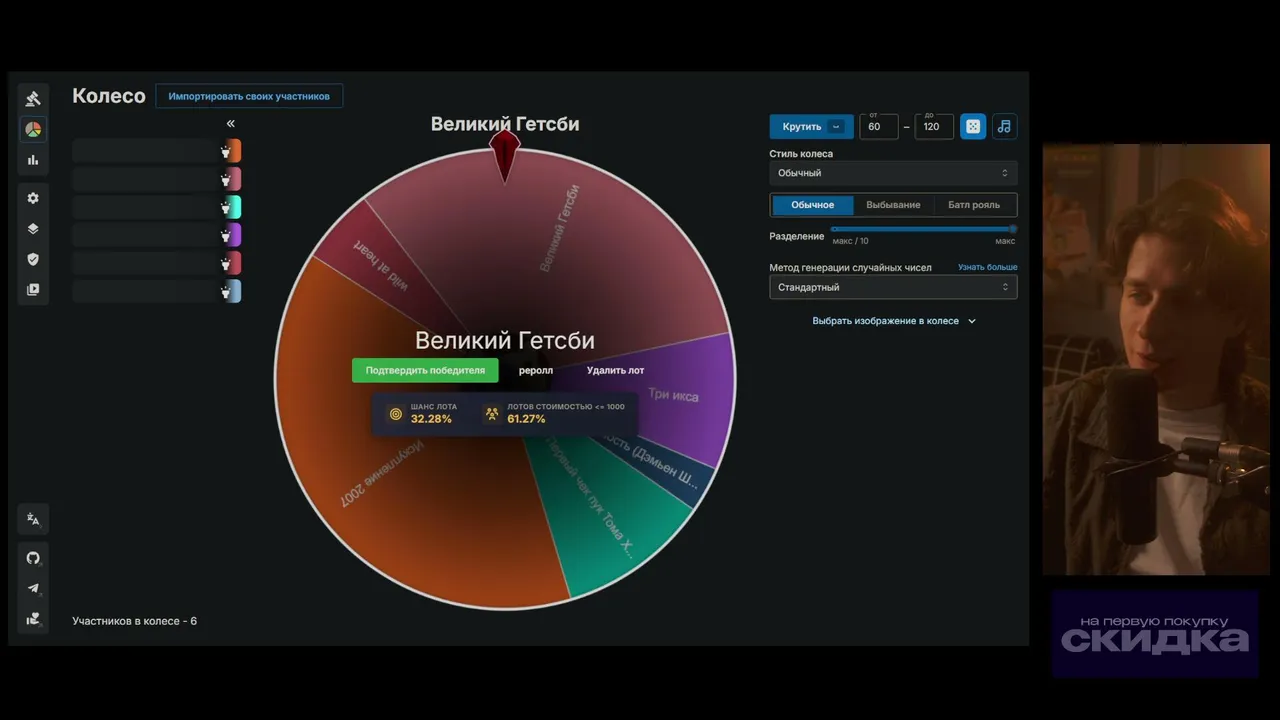Screen dimensions: 1280x720
Task: Click highlight icon on orange participant row
Action: [226, 152]
